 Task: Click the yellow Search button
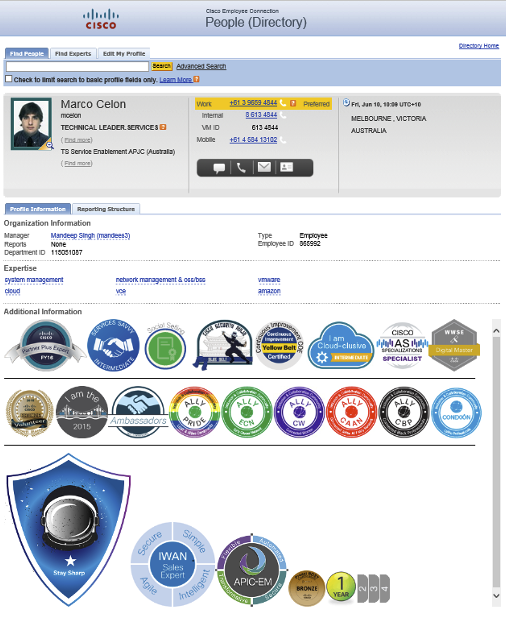[162, 66]
